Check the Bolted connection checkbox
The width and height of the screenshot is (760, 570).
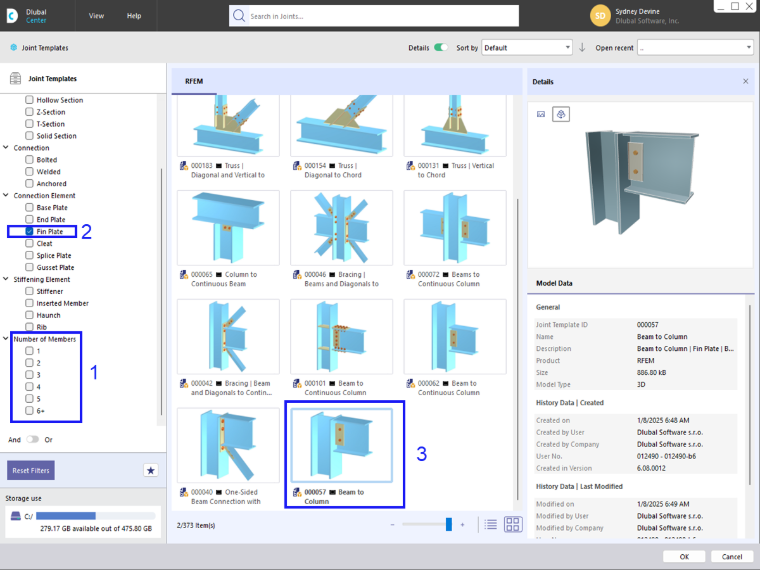[x=30, y=159]
